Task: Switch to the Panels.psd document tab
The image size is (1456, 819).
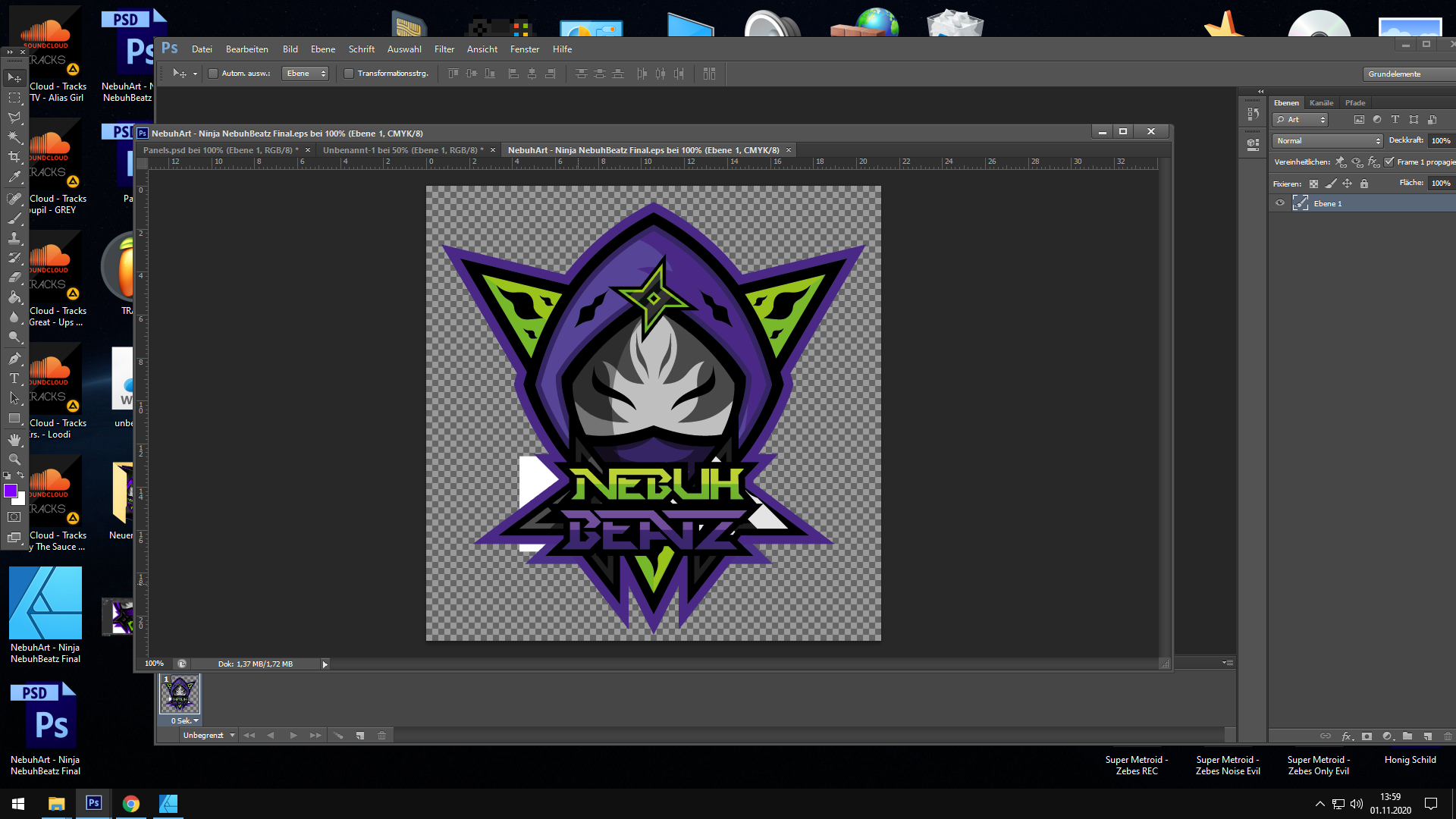Action: (x=221, y=150)
